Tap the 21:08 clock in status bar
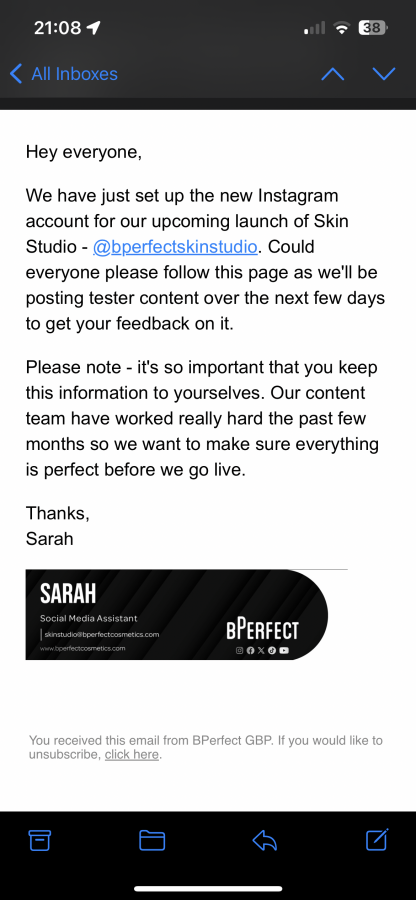 pos(57,28)
